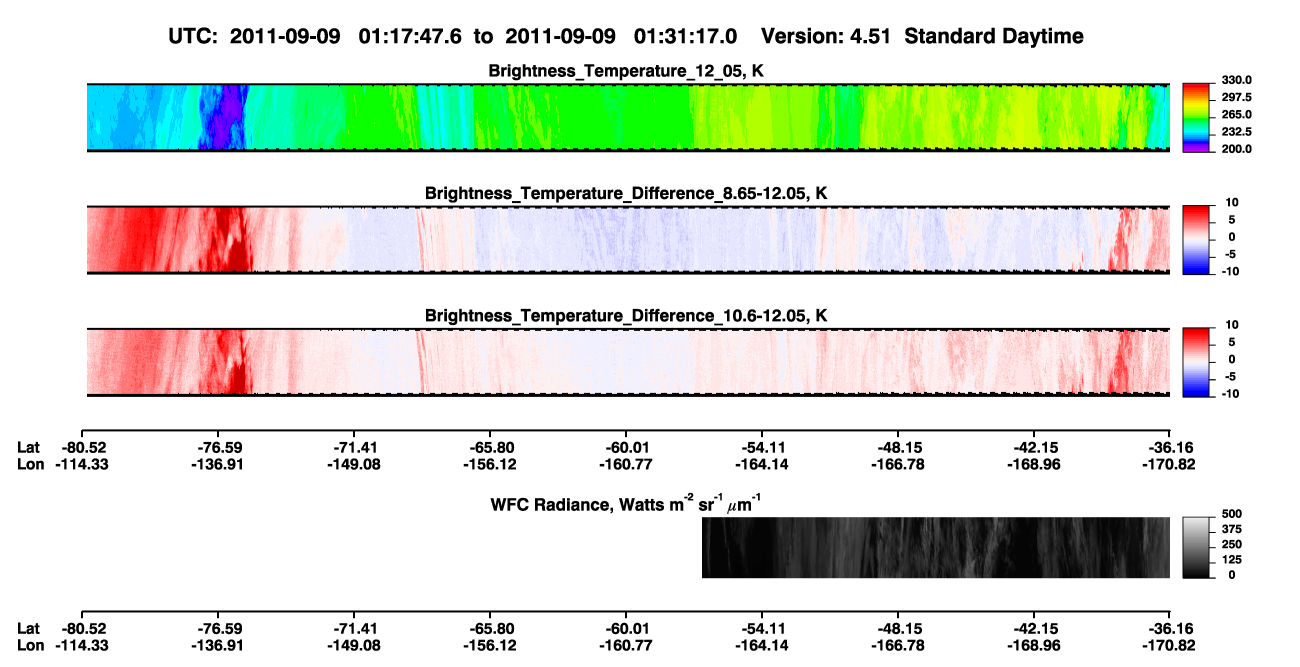The image size is (1300, 667).
Task: Click the red-blue color bar of the 10.6-12.05 panel
Action: tap(1196, 361)
